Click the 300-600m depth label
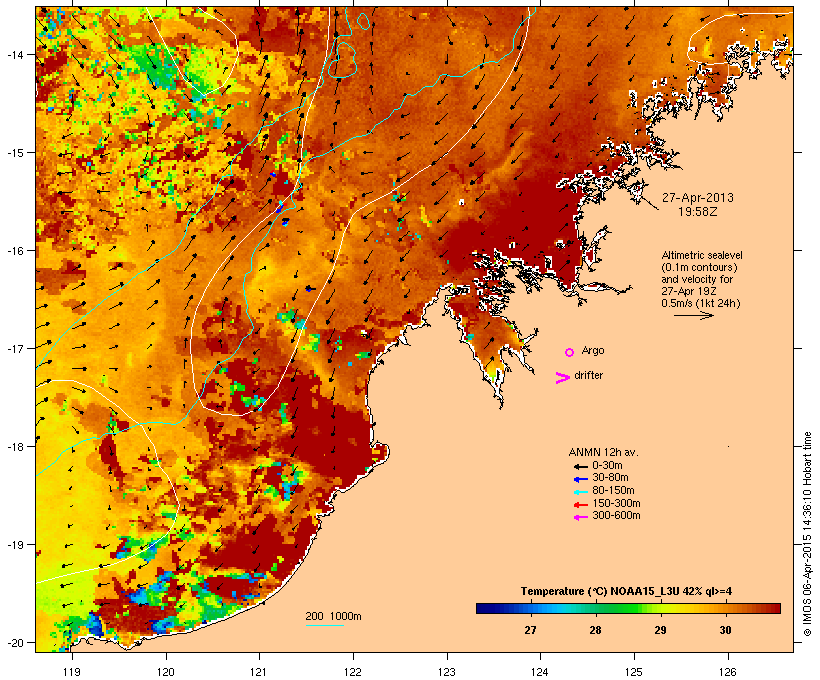 616,516
